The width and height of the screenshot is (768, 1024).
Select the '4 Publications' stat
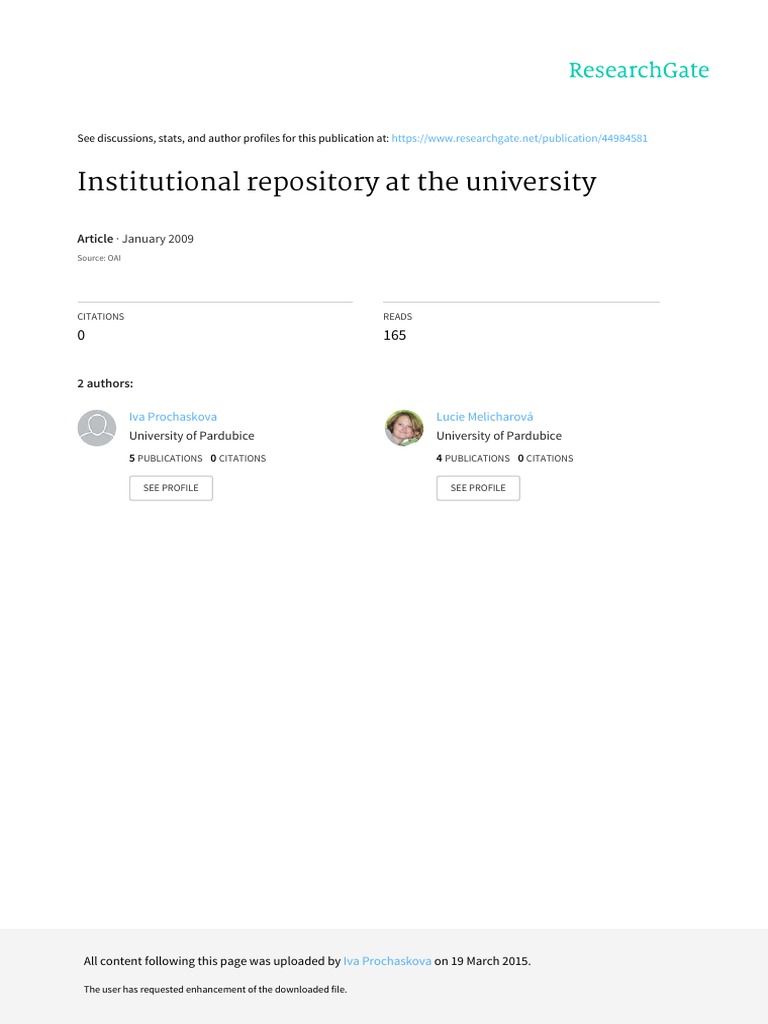pyautogui.click(x=473, y=458)
